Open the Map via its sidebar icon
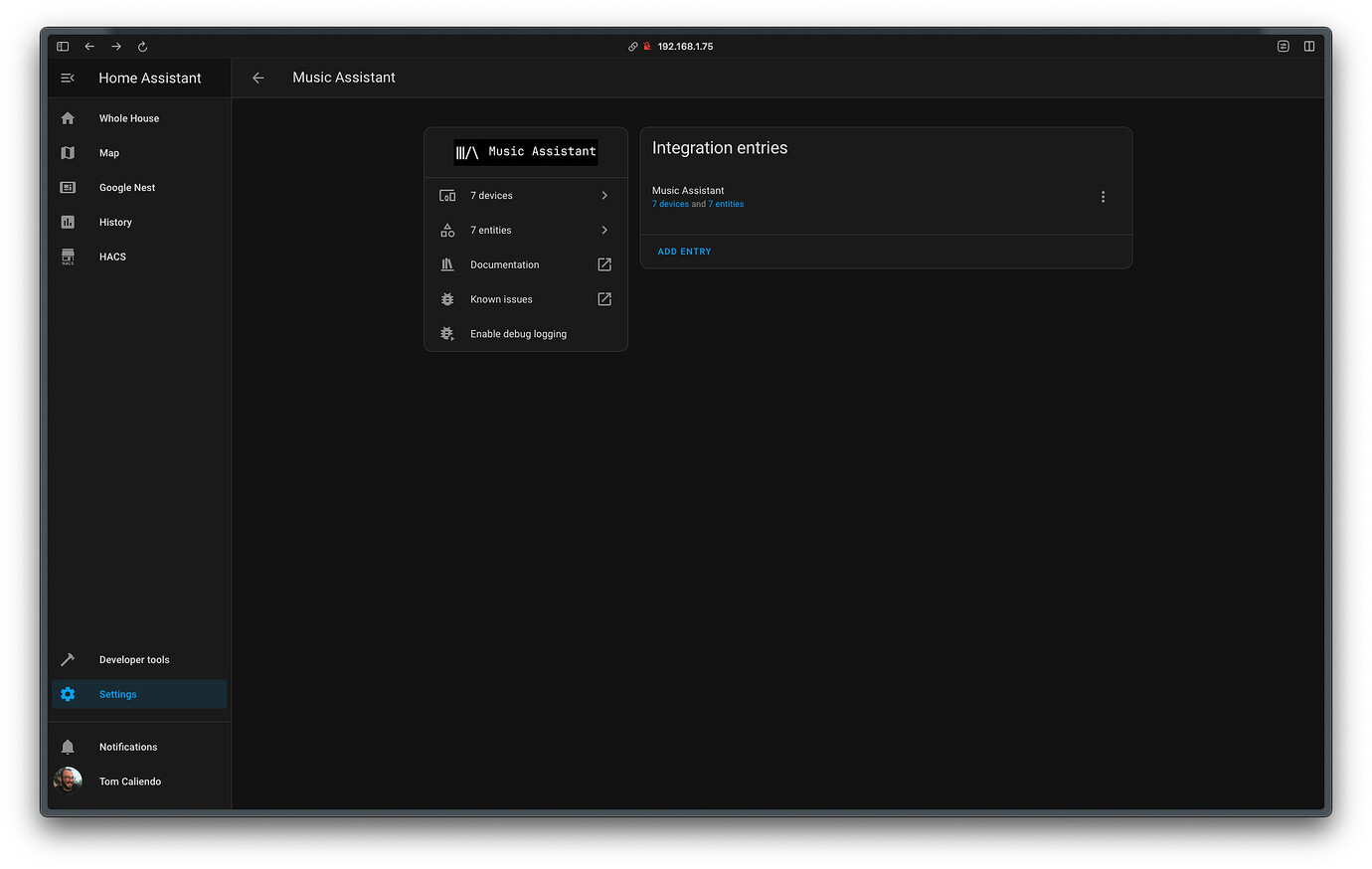1372x869 pixels. point(68,152)
